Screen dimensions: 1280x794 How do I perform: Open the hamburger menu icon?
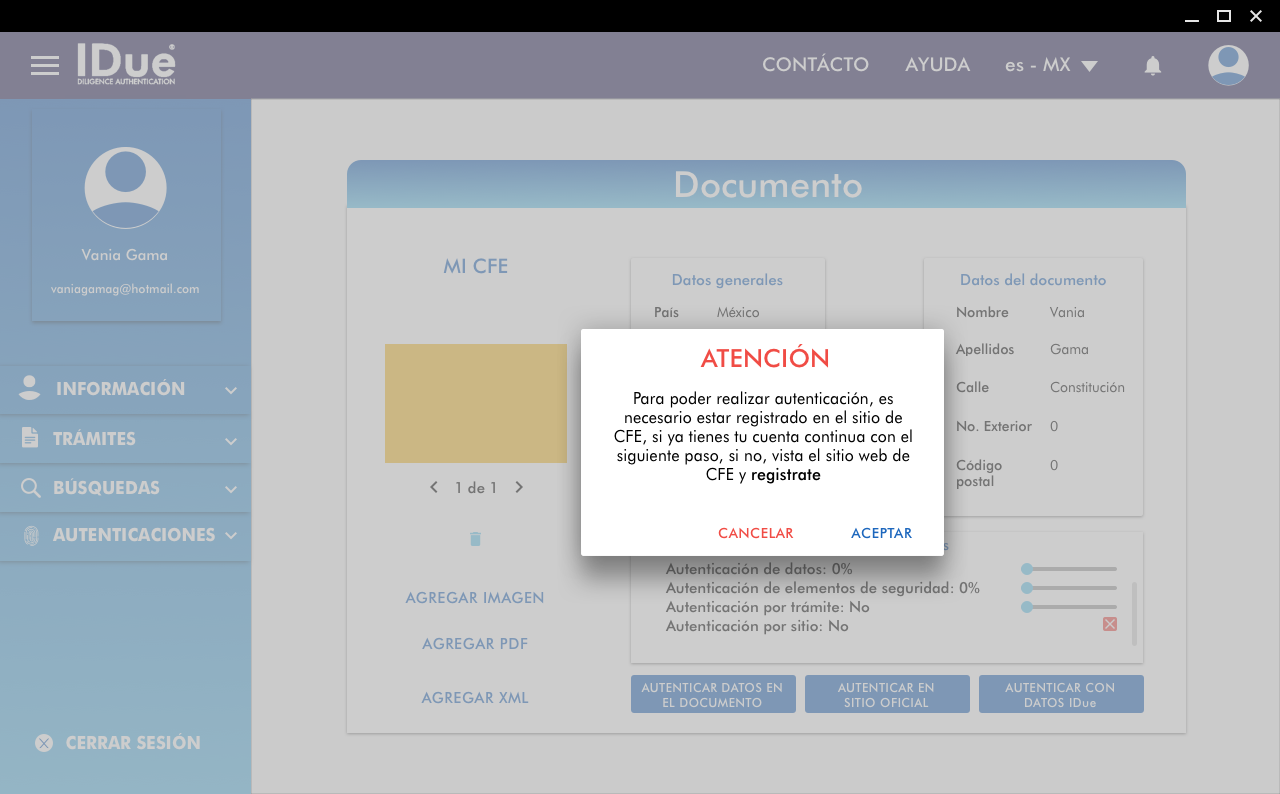(45, 66)
